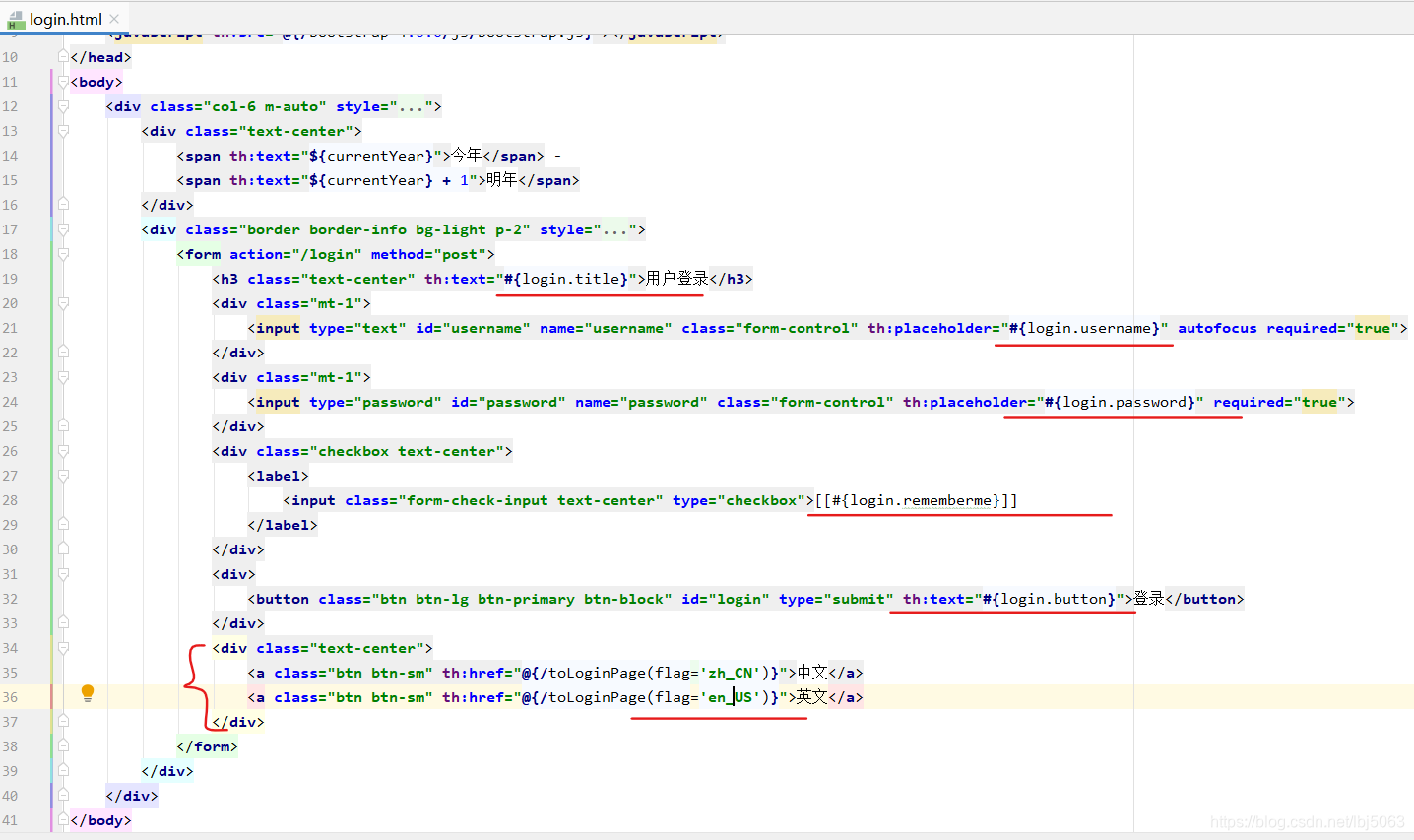This screenshot has width=1414, height=840.
Task: Click the action="/login" attribute on line 18
Action: point(295,254)
